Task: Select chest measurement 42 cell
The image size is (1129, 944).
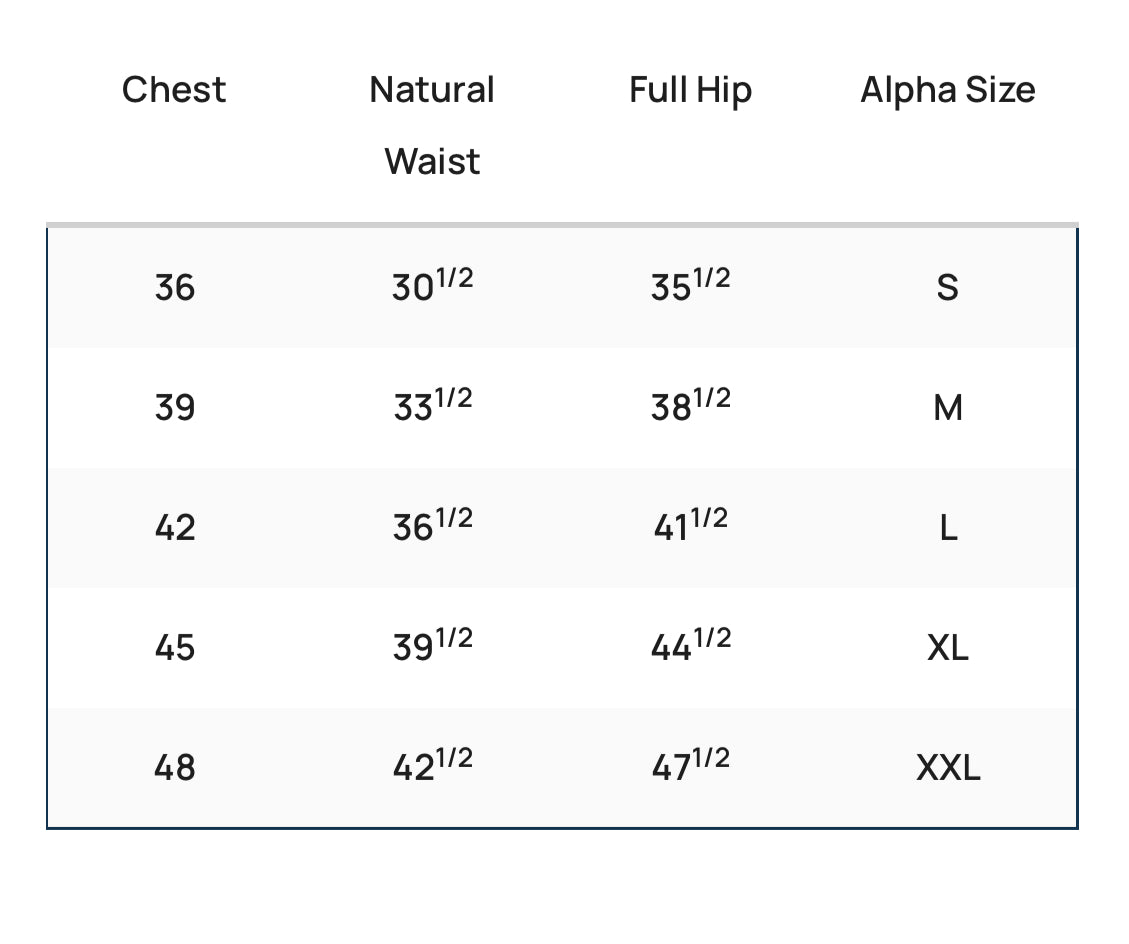Action: pyautogui.click(x=175, y=527)
